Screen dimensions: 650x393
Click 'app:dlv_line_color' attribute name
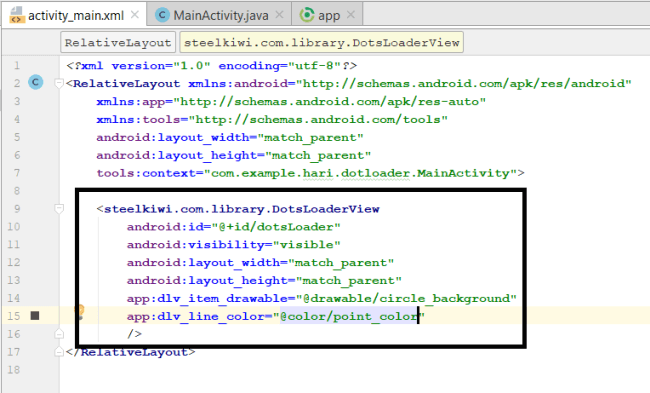[x=196, y=316]
